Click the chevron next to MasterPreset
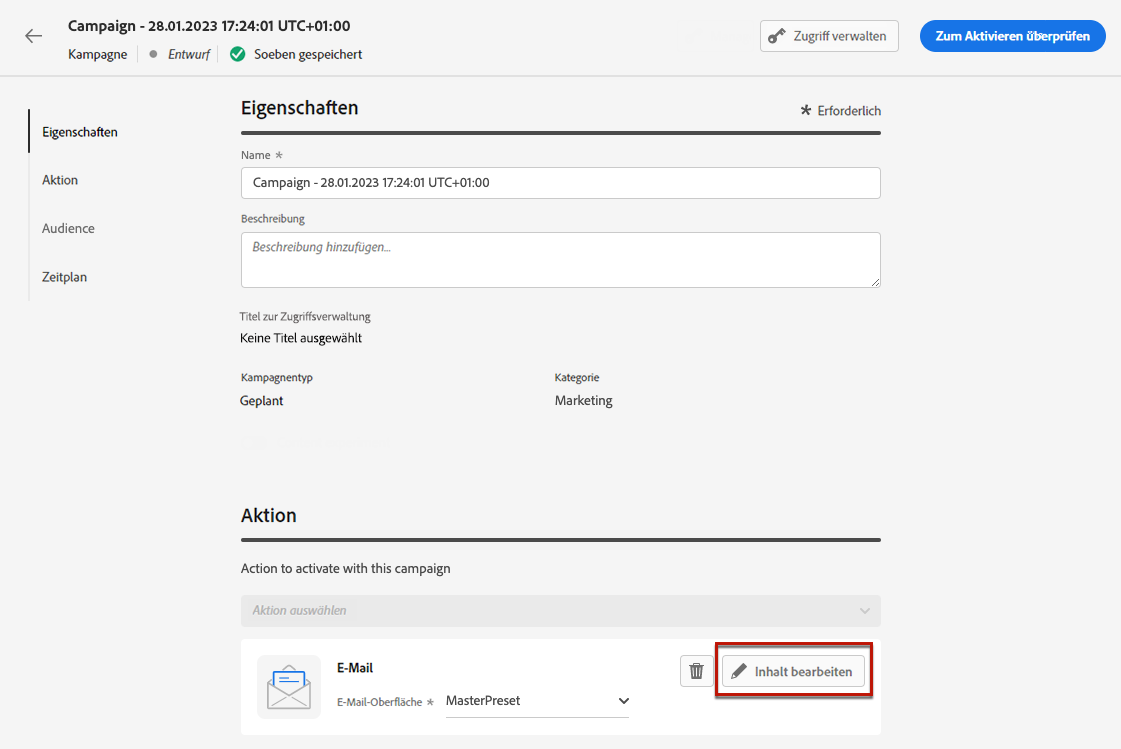 (624, 701)
